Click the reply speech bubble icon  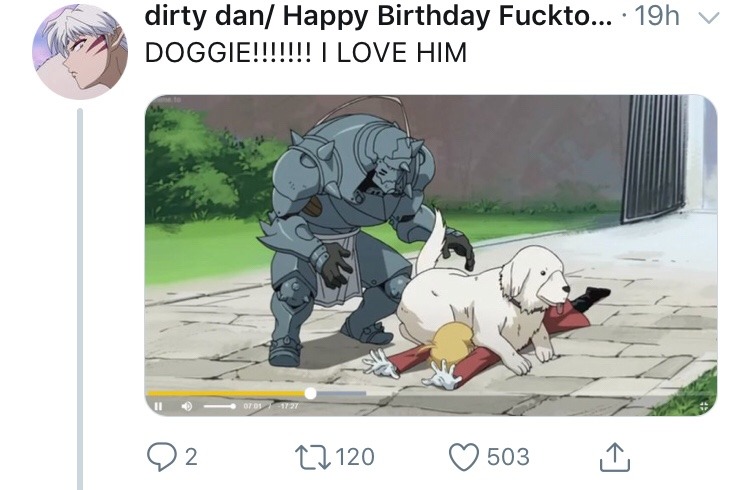pyautogui.click(x=161, y=457)
